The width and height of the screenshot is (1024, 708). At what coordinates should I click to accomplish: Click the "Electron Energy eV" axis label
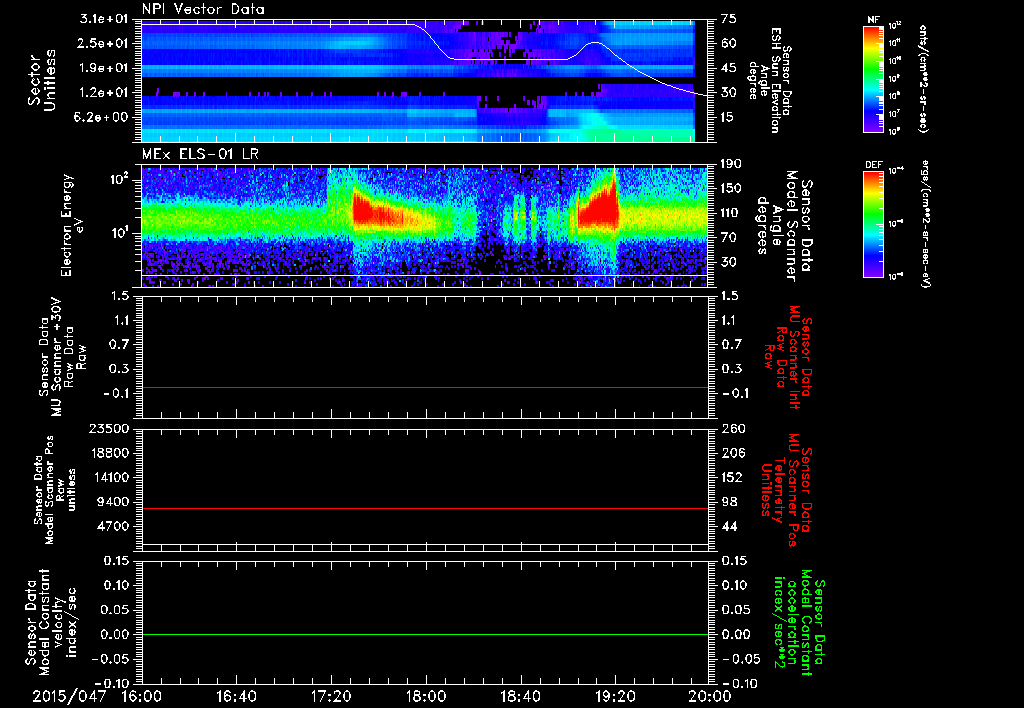[73, 226]
